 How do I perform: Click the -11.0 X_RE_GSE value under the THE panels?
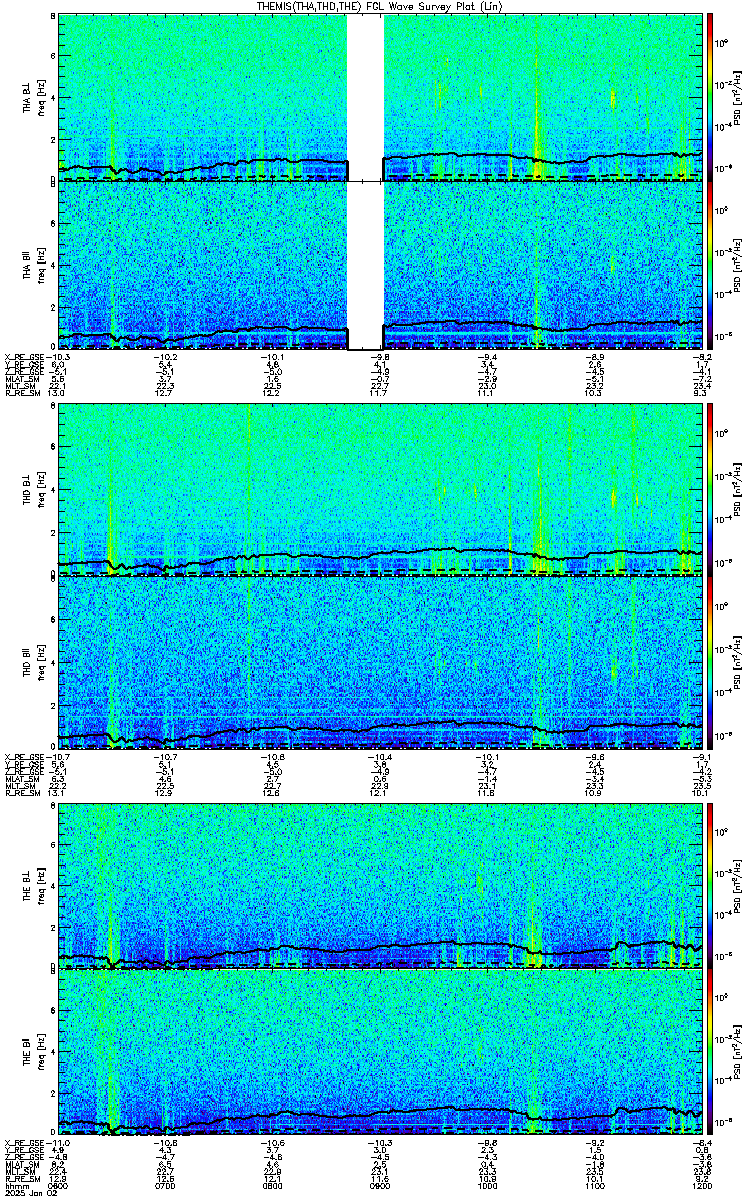pos(59,1144)
